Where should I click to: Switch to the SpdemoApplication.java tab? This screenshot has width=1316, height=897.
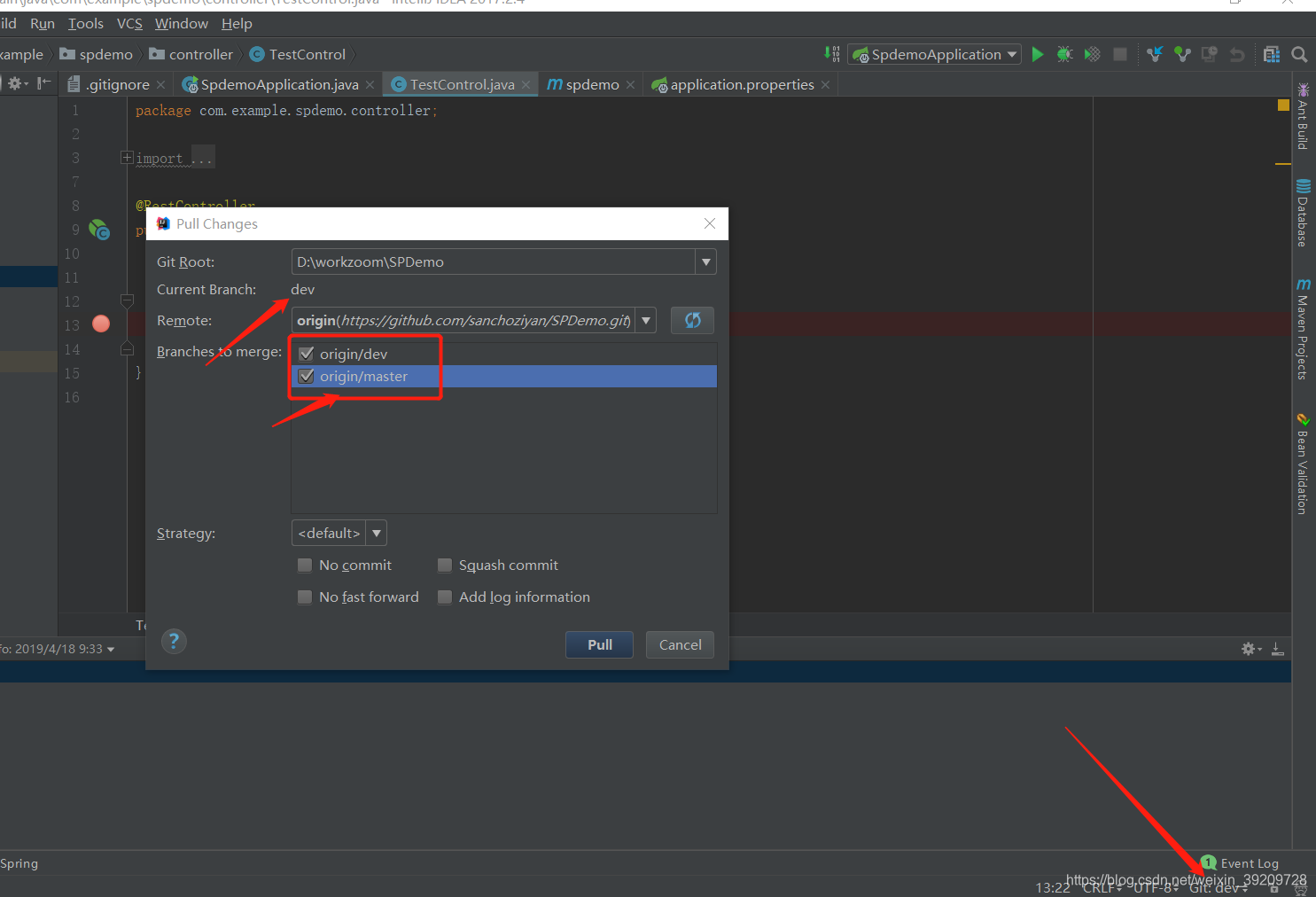(x=279, y=84)
